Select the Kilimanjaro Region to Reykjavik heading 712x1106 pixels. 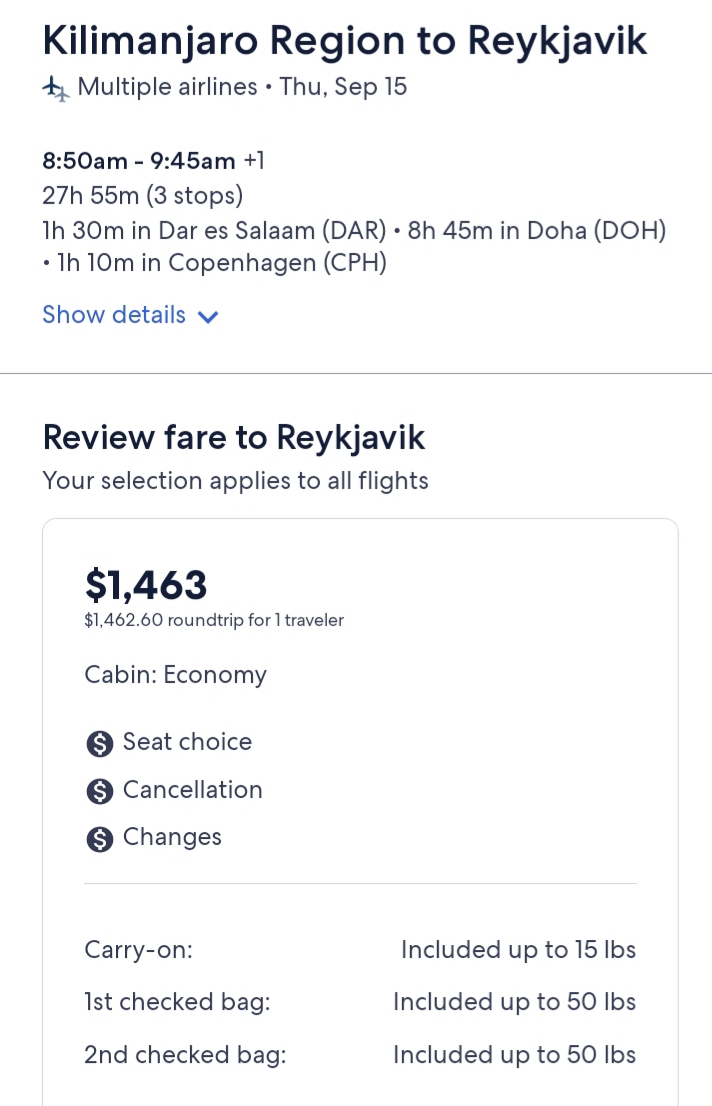coord(344,41)
